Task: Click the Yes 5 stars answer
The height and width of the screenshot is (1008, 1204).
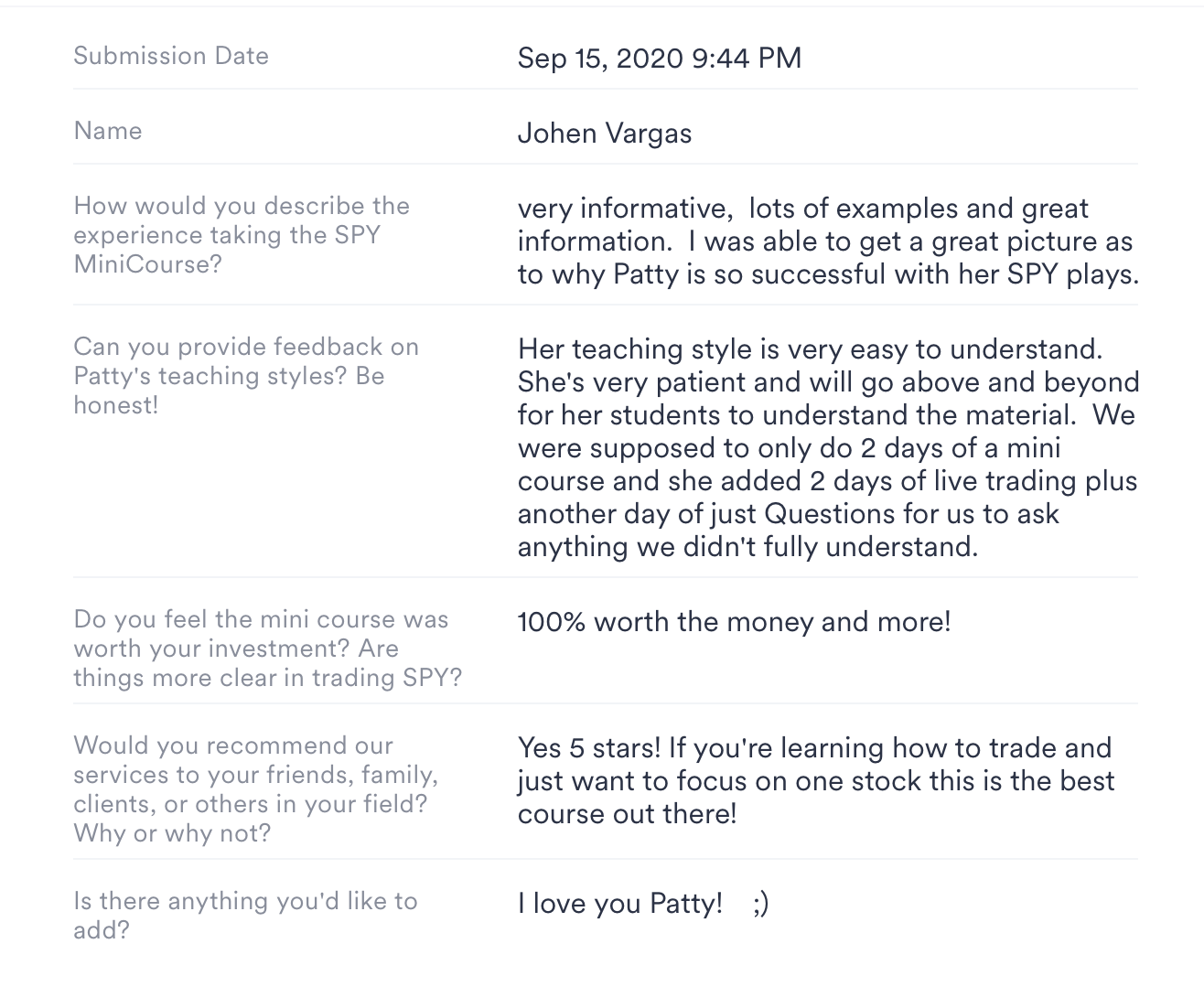Action: (814, 781)
